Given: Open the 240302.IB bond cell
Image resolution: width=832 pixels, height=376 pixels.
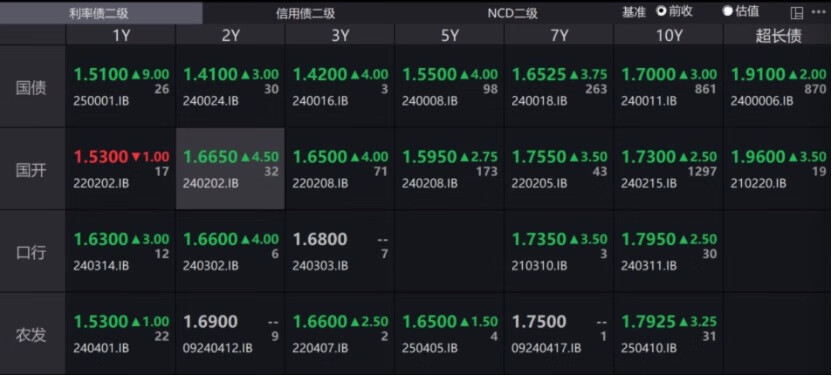Looking at the screenshot, I should [x=230, y=251].
